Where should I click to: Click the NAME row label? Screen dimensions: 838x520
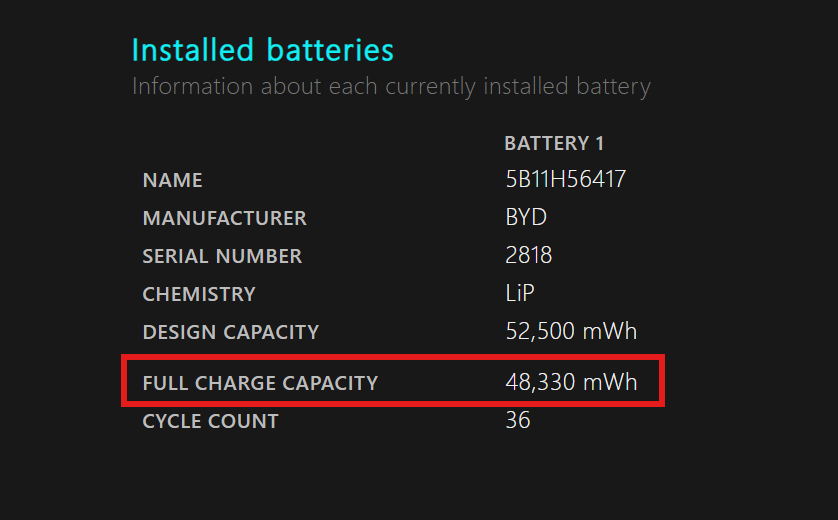172,181
